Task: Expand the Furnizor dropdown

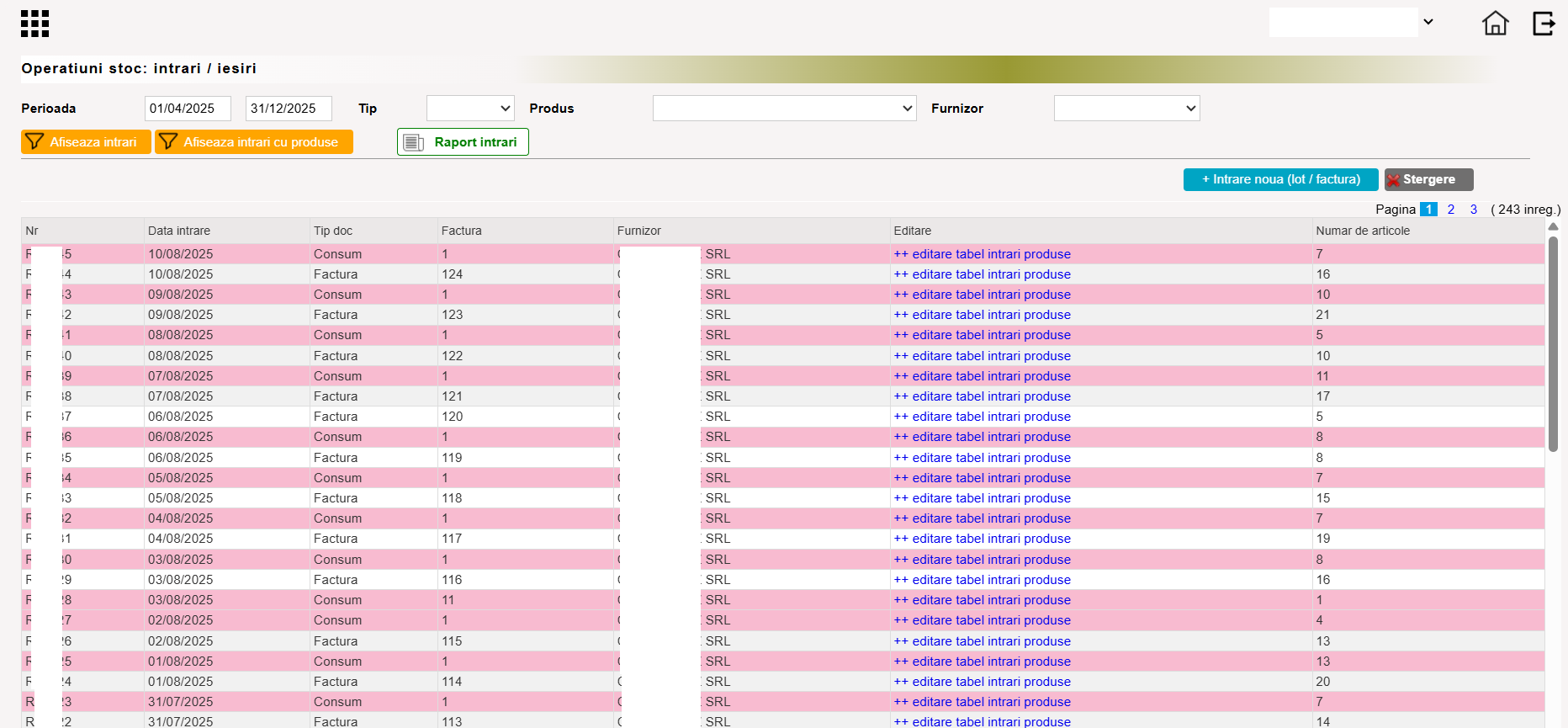Action: (x=1126, y=108)
